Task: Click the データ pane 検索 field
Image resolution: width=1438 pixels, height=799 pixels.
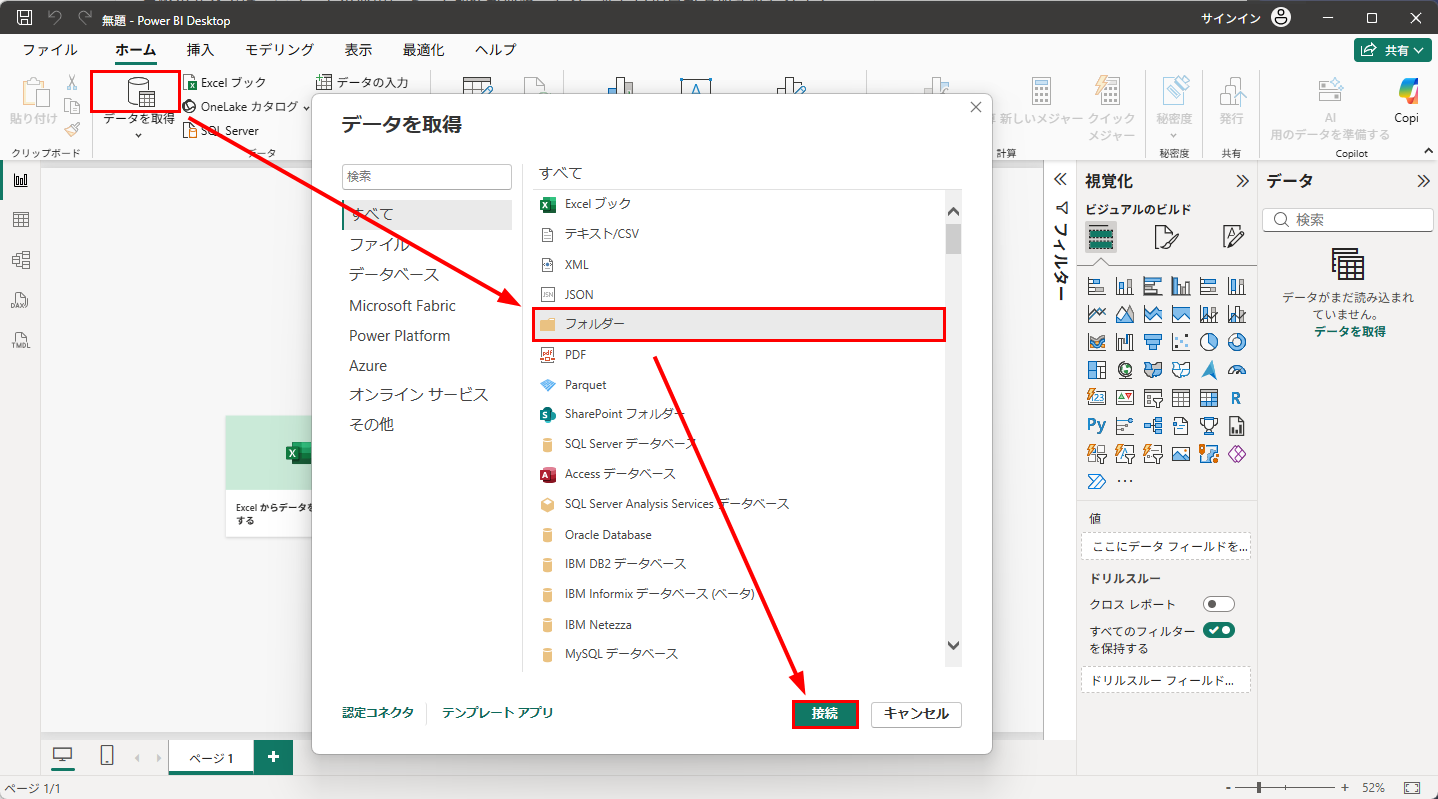Action: (x=1348, y=219)
